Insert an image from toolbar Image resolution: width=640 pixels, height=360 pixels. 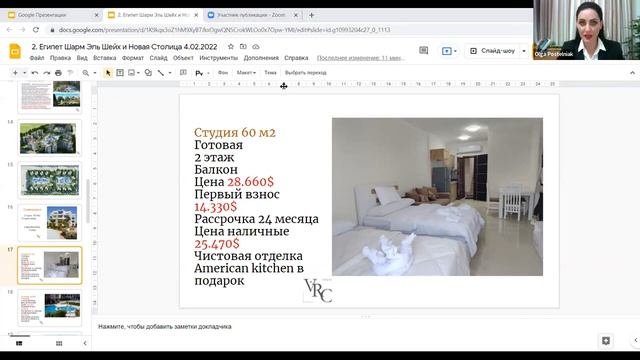coord(131,73)
